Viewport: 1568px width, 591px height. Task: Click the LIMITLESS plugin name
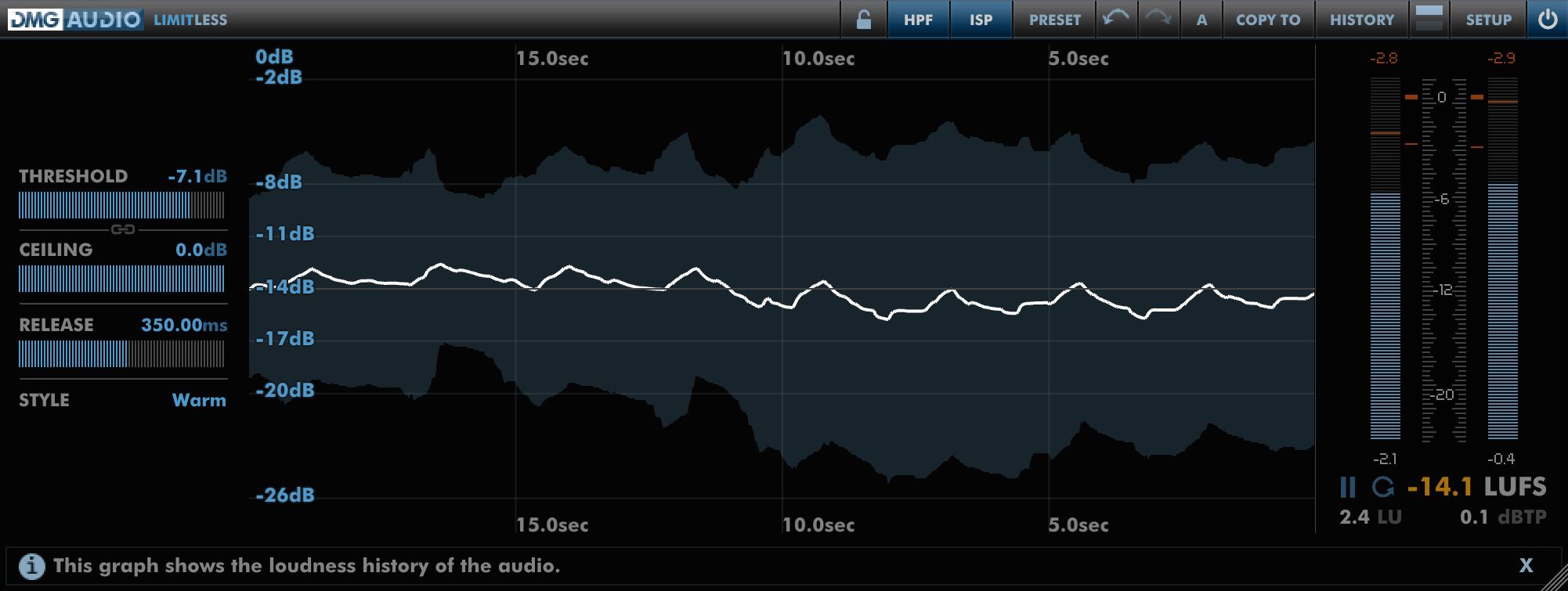(190, 20)
